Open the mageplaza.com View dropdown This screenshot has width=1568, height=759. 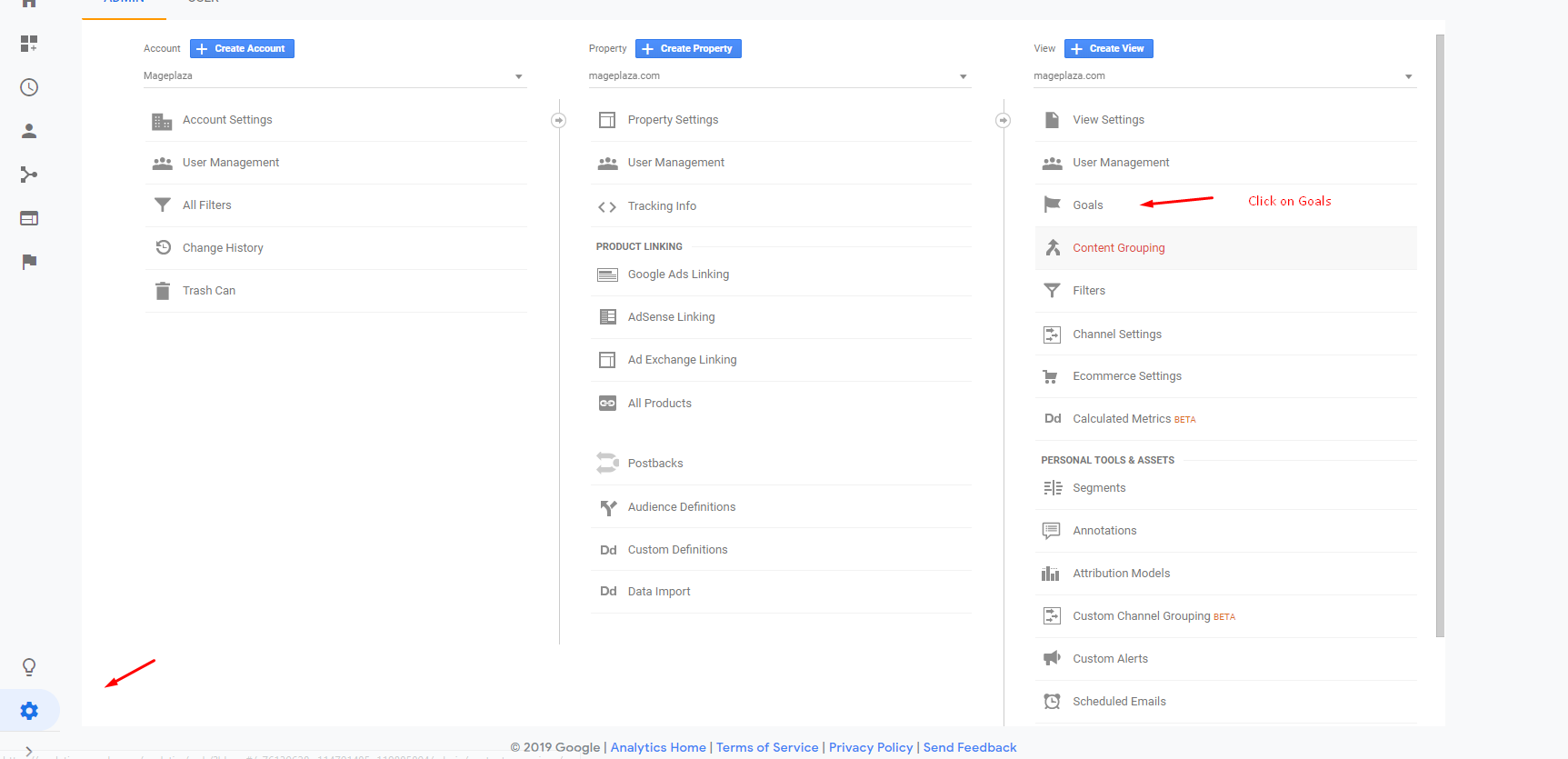1224,76
